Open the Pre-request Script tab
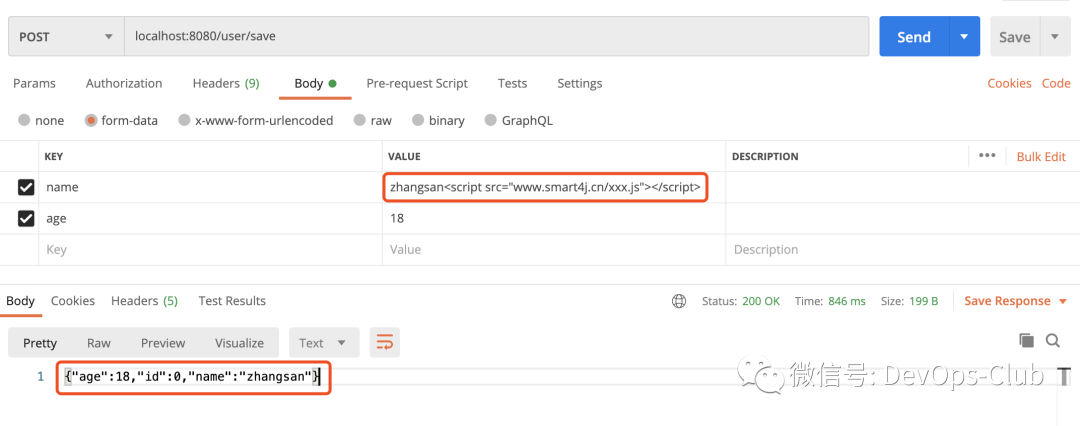This screenshot has height=426, width=1080. (417, 83)
